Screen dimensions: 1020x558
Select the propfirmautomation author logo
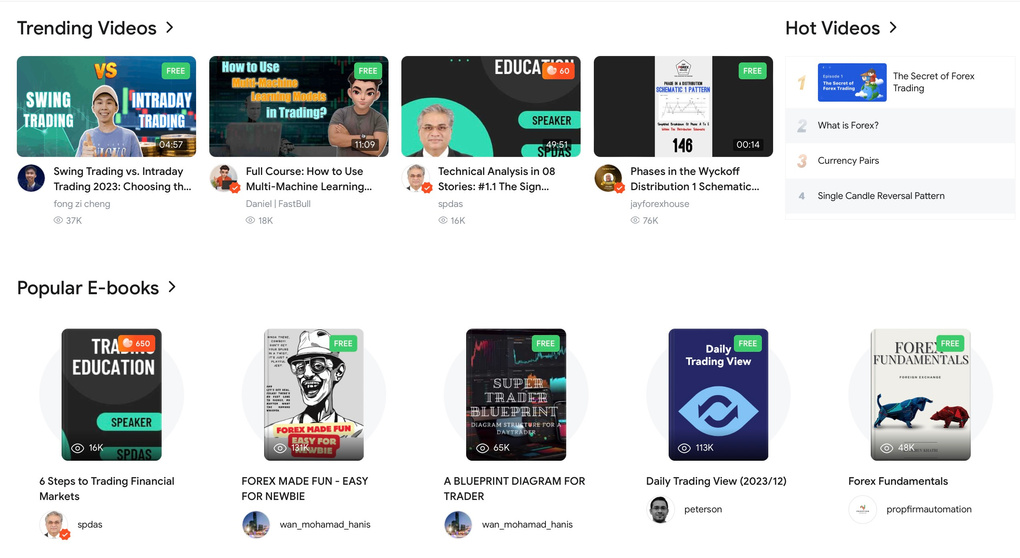click(x=862, y=509)
